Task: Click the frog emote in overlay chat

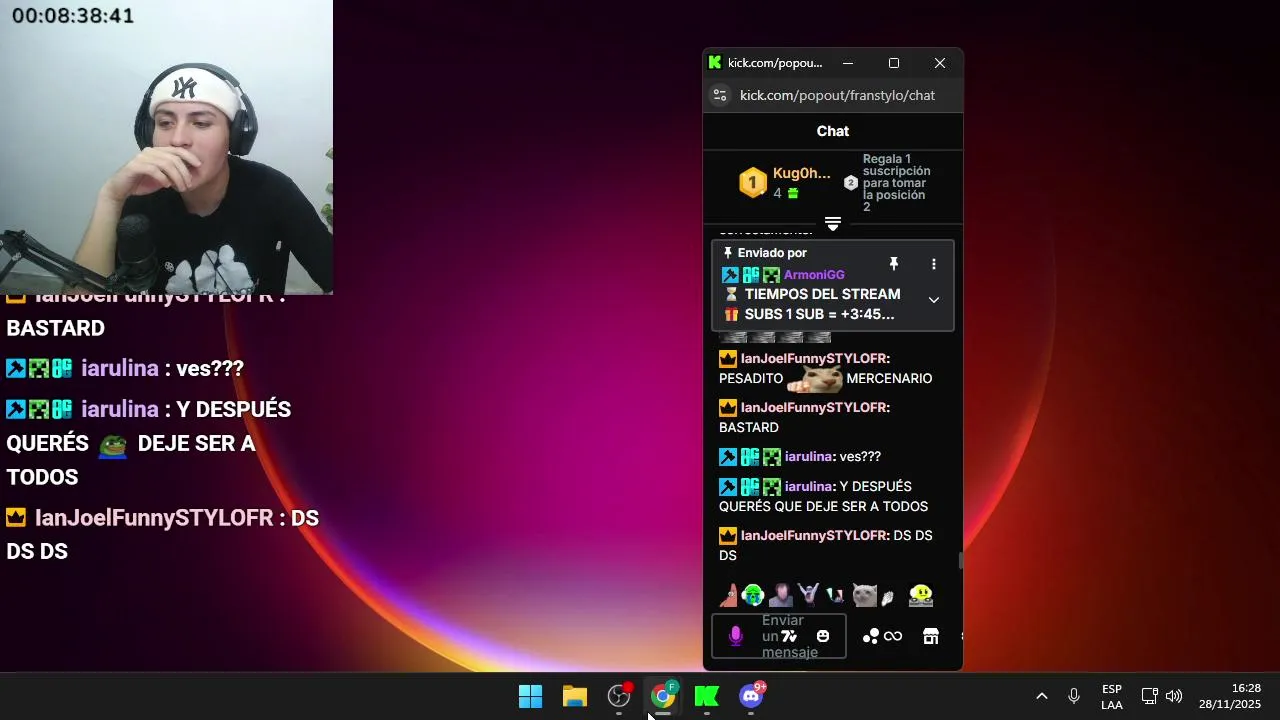Action: click(113, 444)
